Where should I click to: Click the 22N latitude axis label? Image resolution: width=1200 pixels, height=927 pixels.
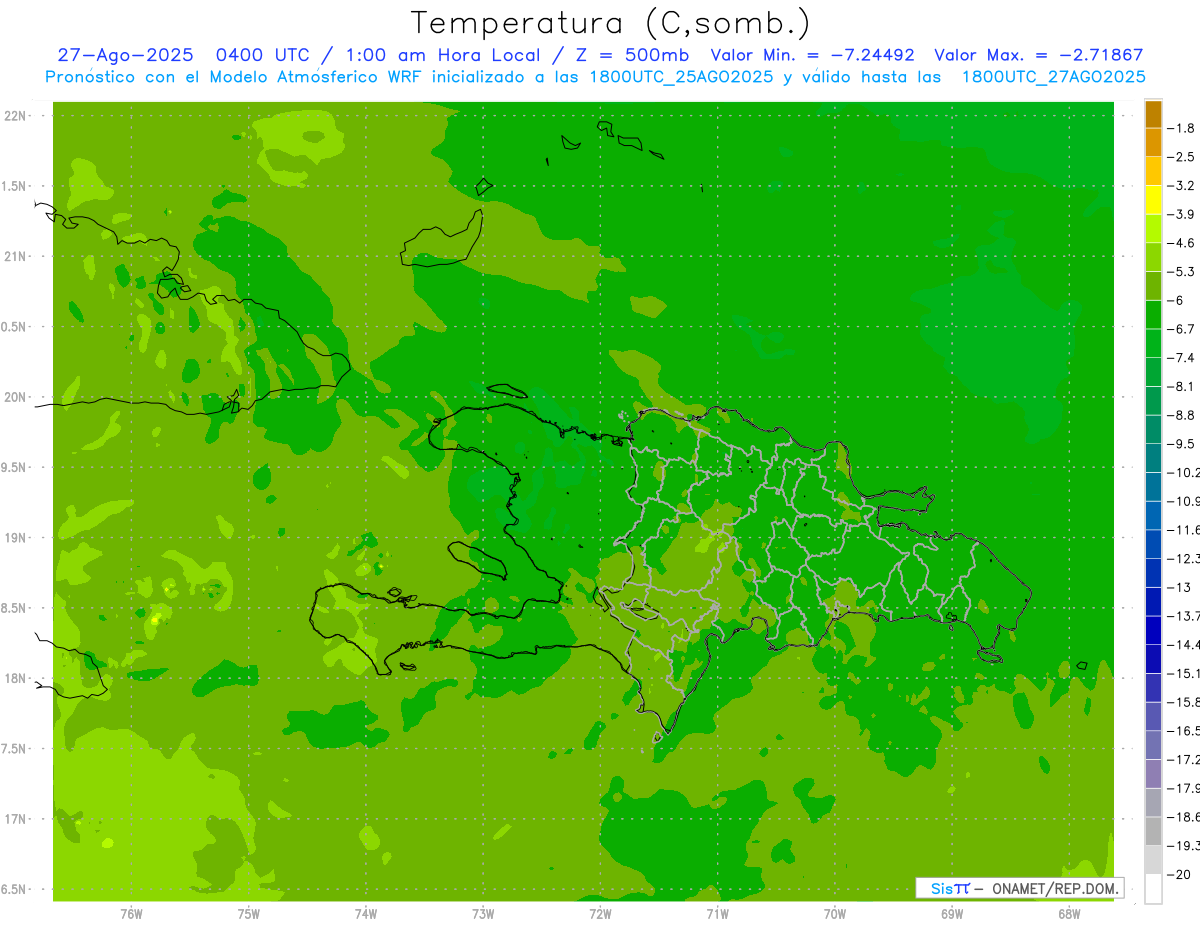[x=14, y=116]
